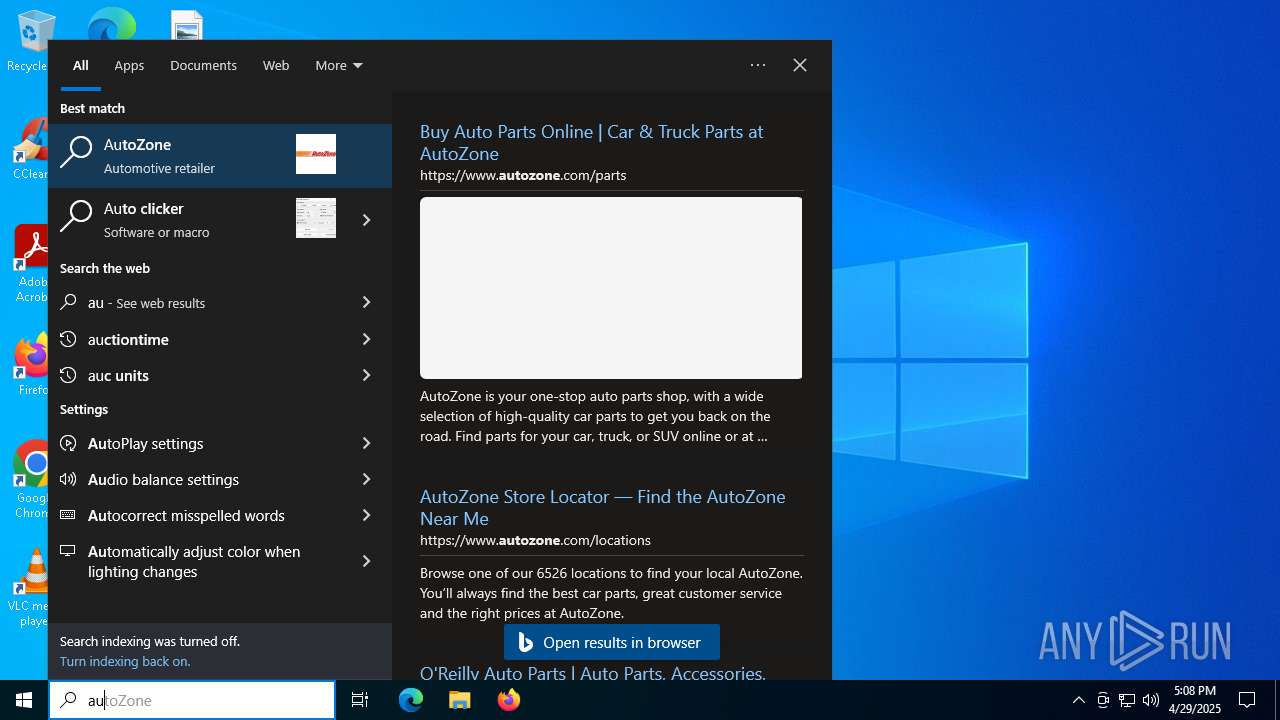Screen dimensions: 1280x720
Task: Close the search panel
Action: click(800, 65)
